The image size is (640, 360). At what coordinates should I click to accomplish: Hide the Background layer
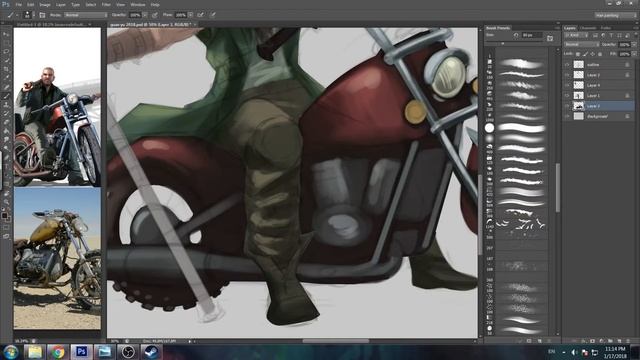[567, 116]
